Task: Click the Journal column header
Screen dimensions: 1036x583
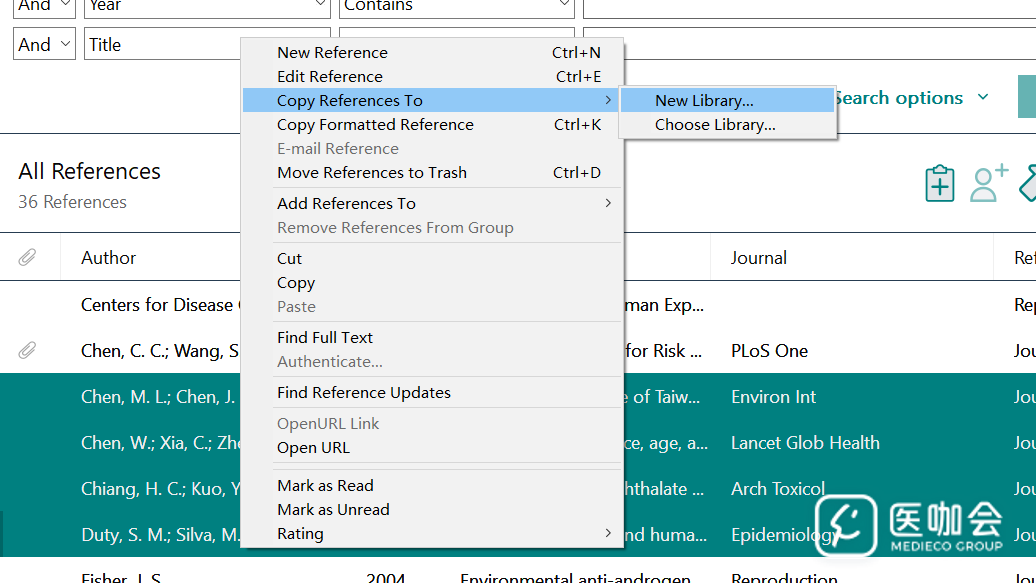Action: 758,258
